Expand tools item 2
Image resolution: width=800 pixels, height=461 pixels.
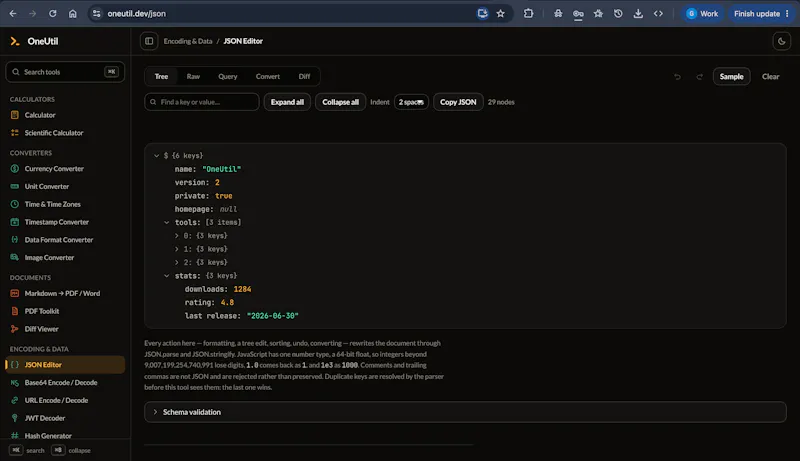177,262
